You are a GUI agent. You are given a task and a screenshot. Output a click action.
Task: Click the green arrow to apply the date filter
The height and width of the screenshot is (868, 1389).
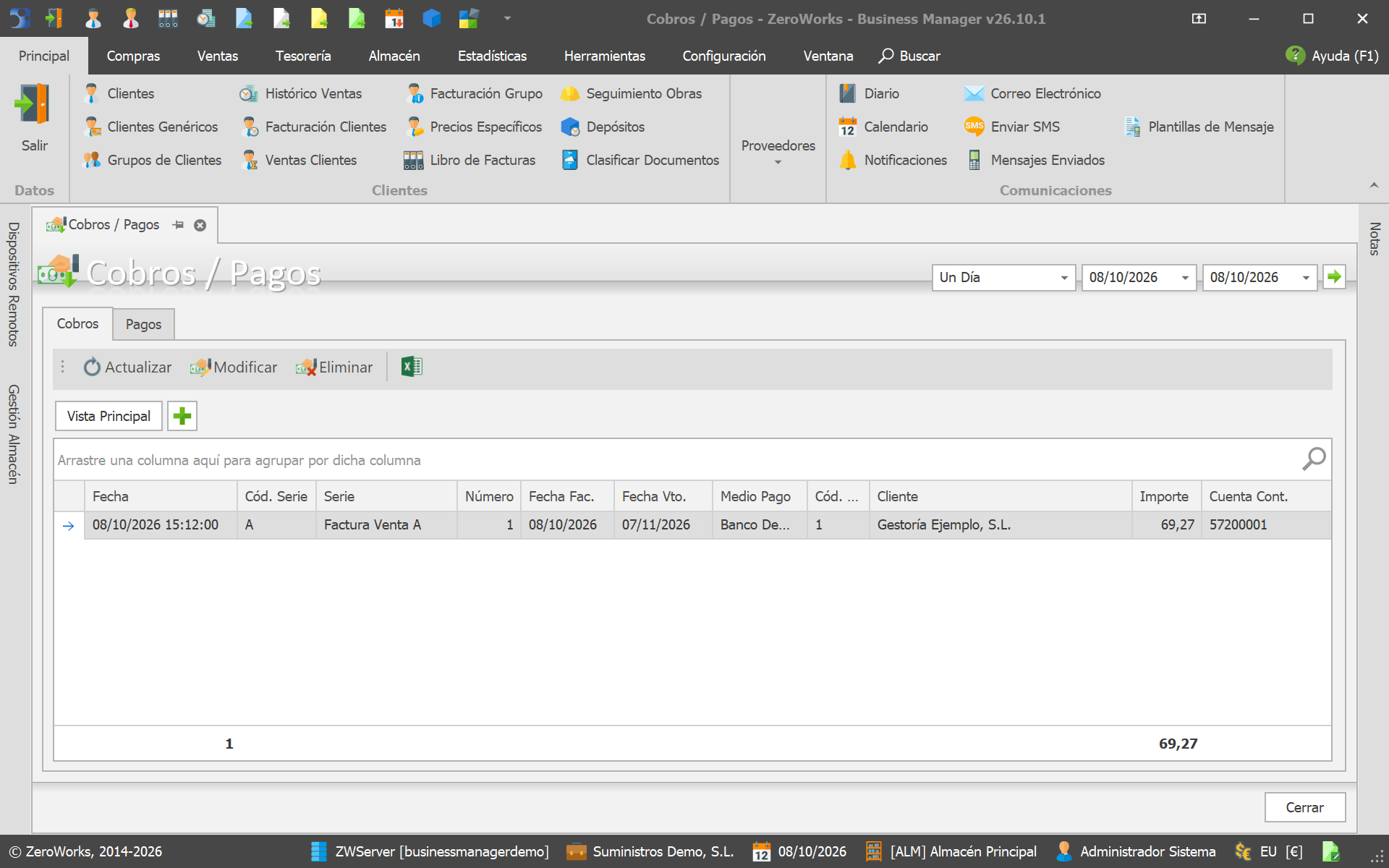point(1334,277)
